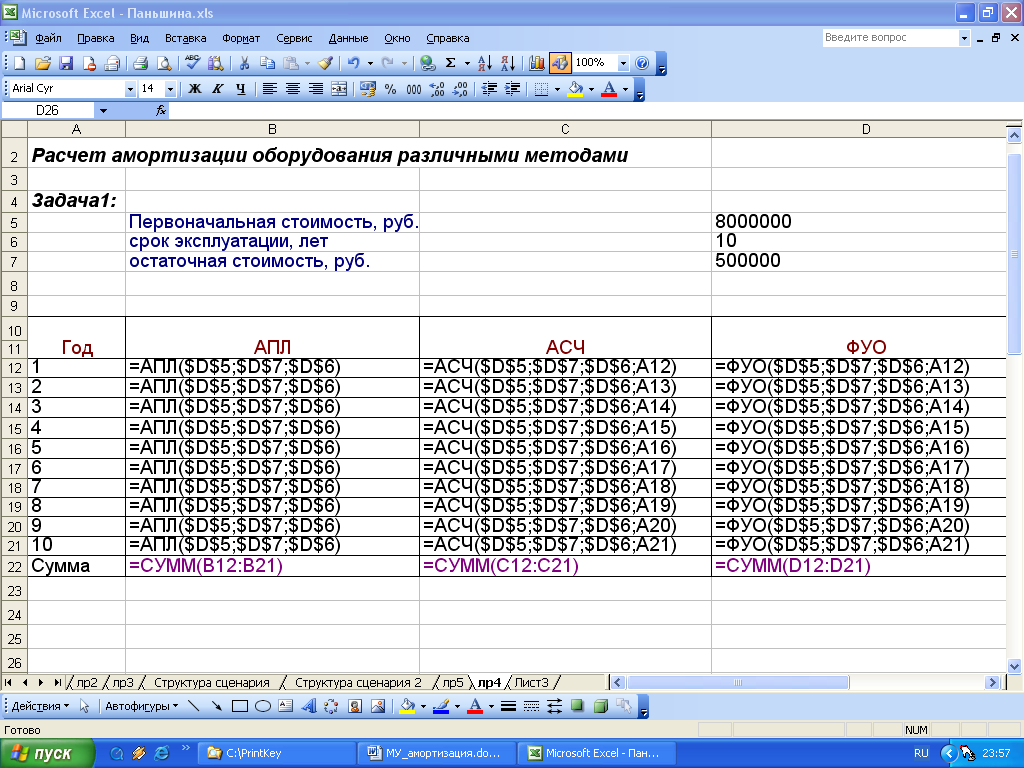Click the vertical scrollbar down arrow
The image size is (1024, 768).
pyautogui.click(x=1014, y=666)
